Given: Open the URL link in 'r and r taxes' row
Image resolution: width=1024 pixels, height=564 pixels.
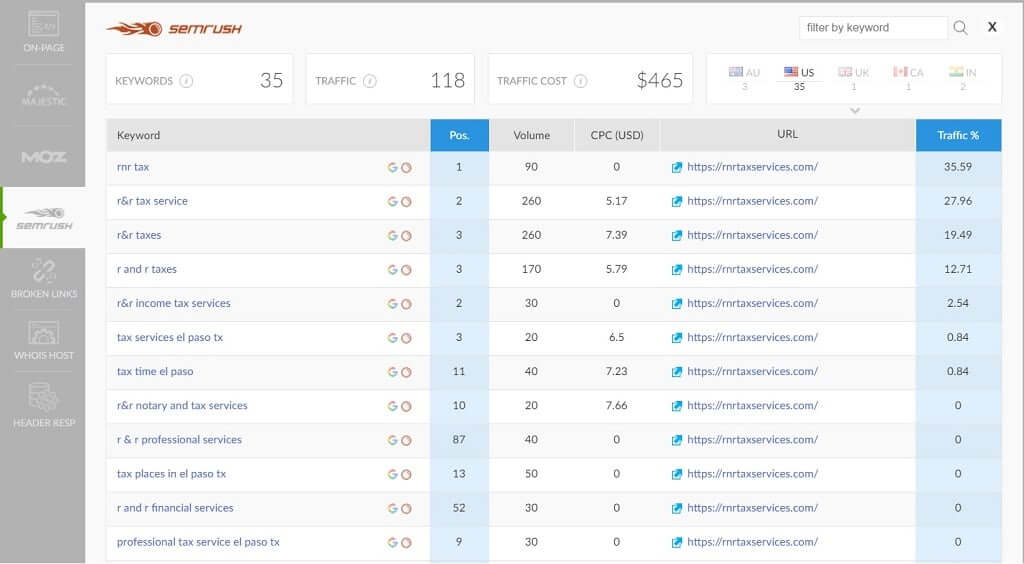Looking at the screenshot, I should coord(752,269).
